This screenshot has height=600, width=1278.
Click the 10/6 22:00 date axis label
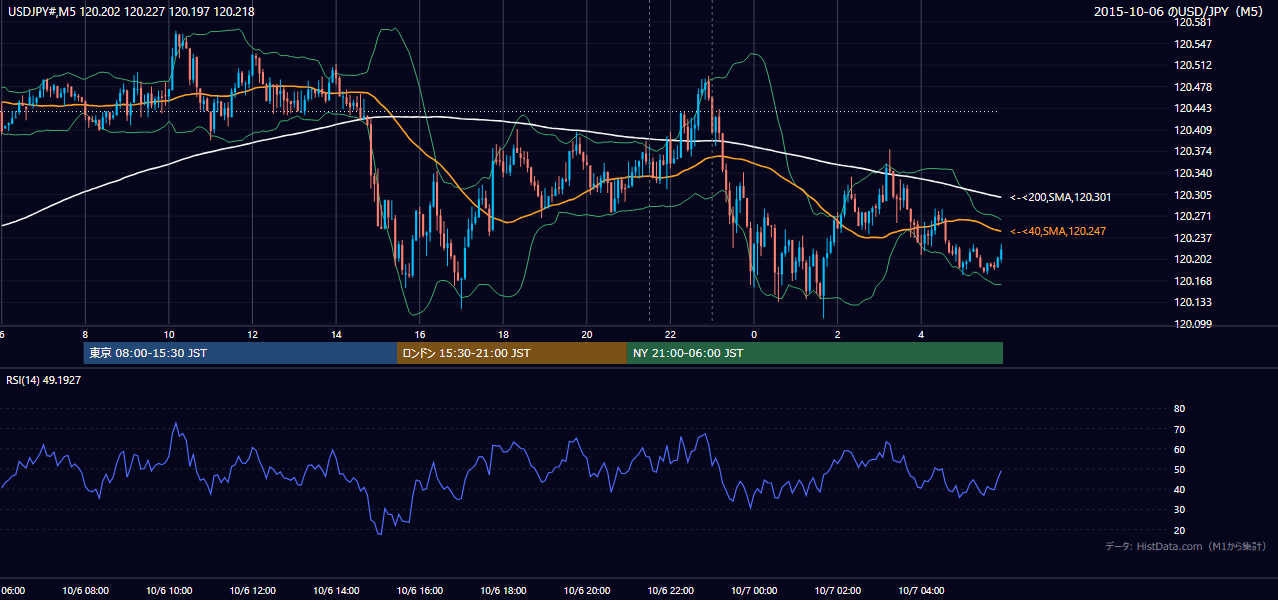pyautogui.click(x=670, y=591)
